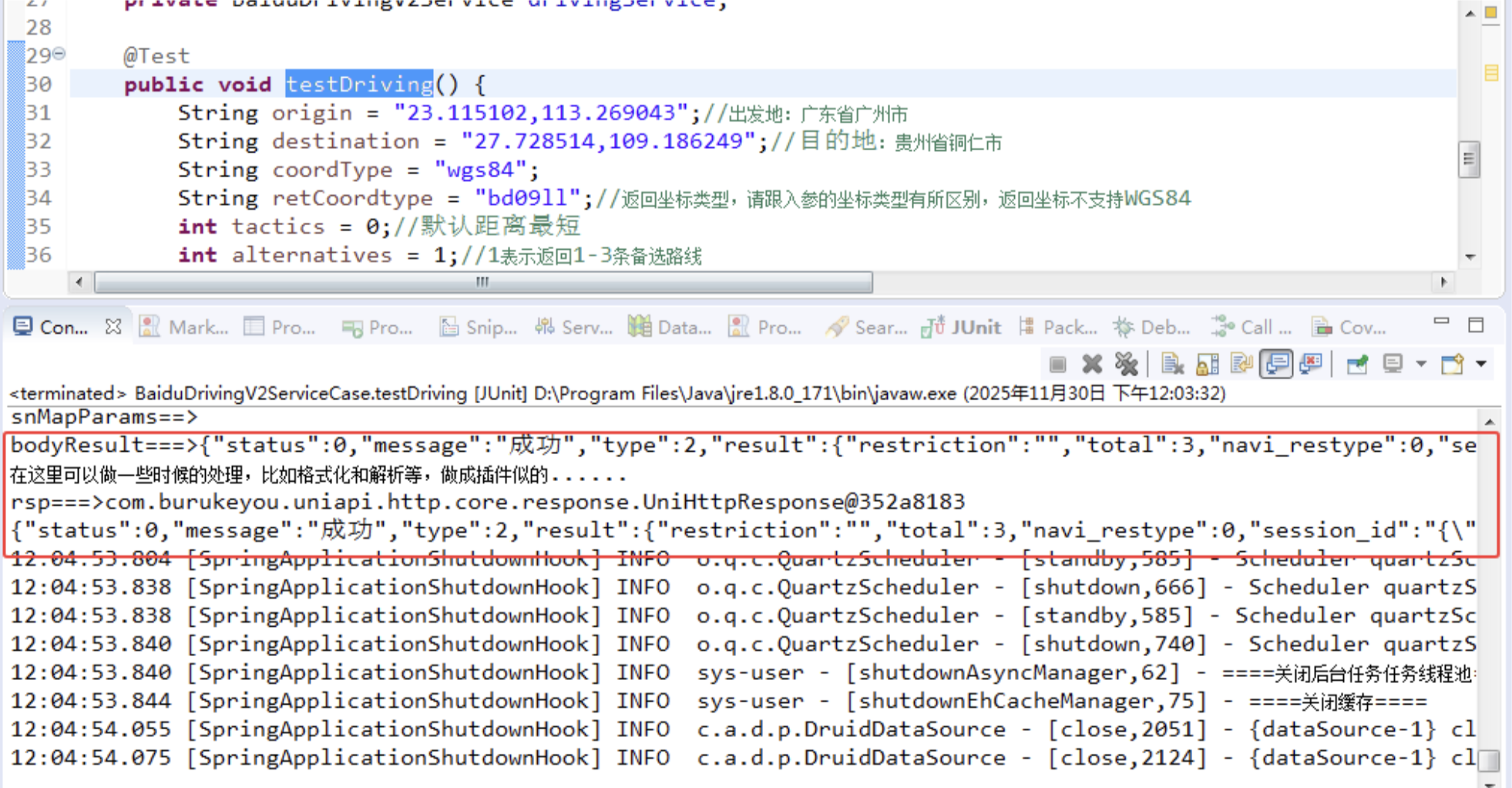Click the editor vertical scrollbar thumb

tap(1469, 160)
